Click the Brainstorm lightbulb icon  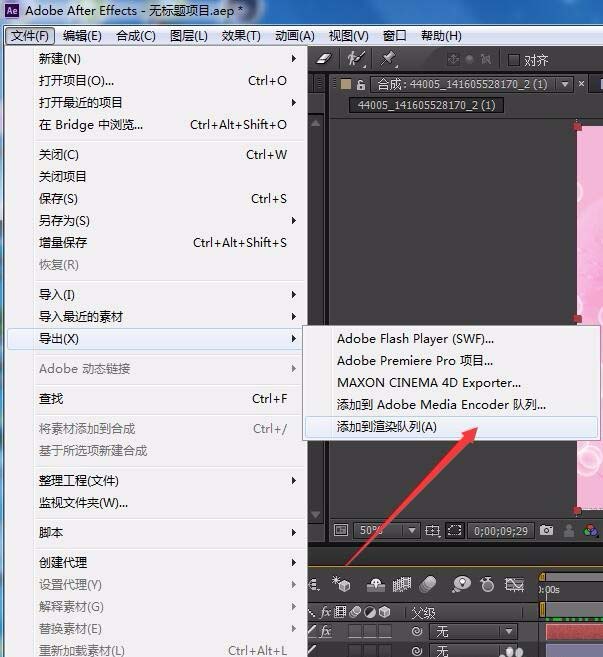pyautogui.click(x=461, y=585)
